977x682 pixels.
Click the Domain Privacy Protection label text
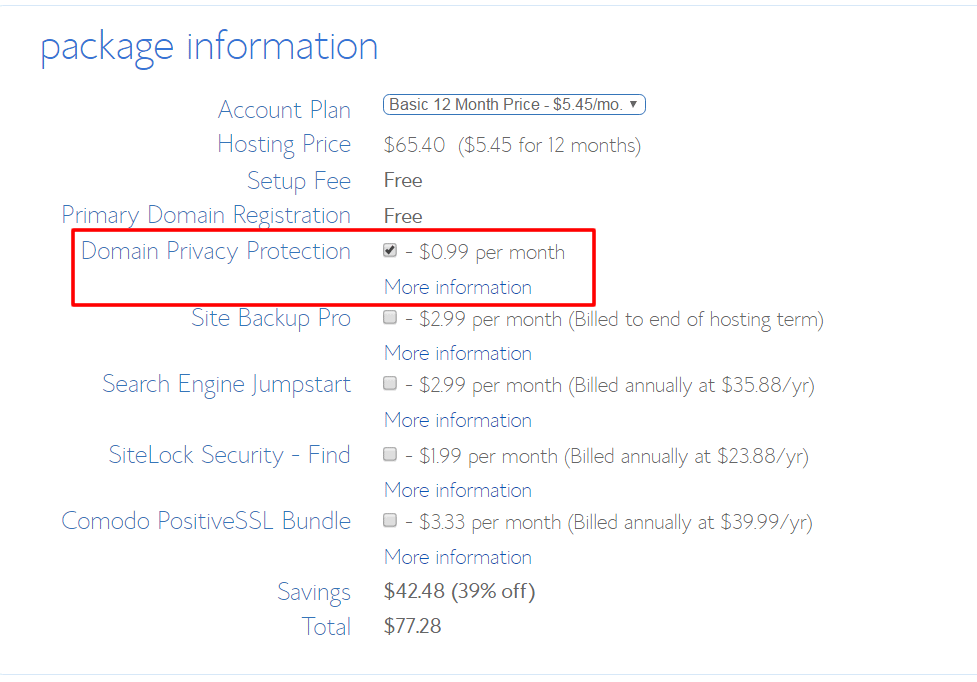pyautogui.click(x=216, y=251)
